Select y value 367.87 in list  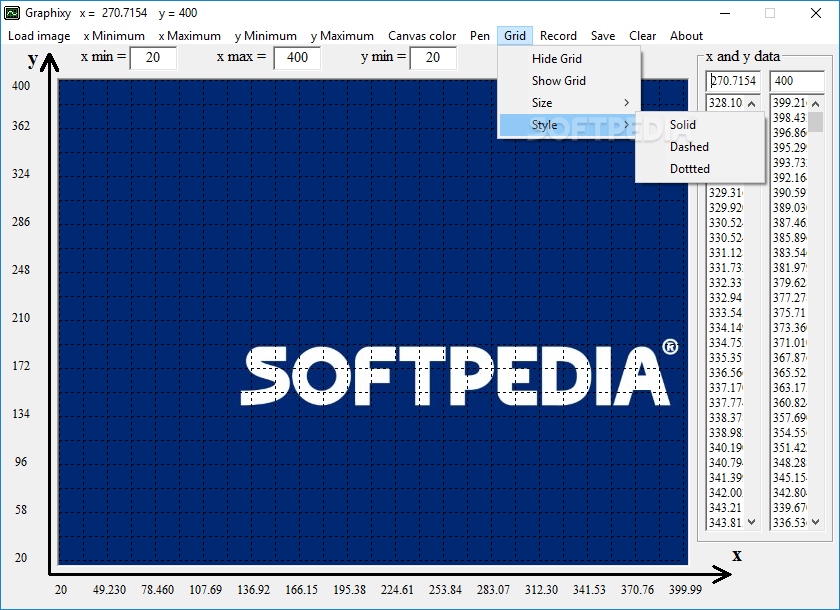[x=790, y=358]
